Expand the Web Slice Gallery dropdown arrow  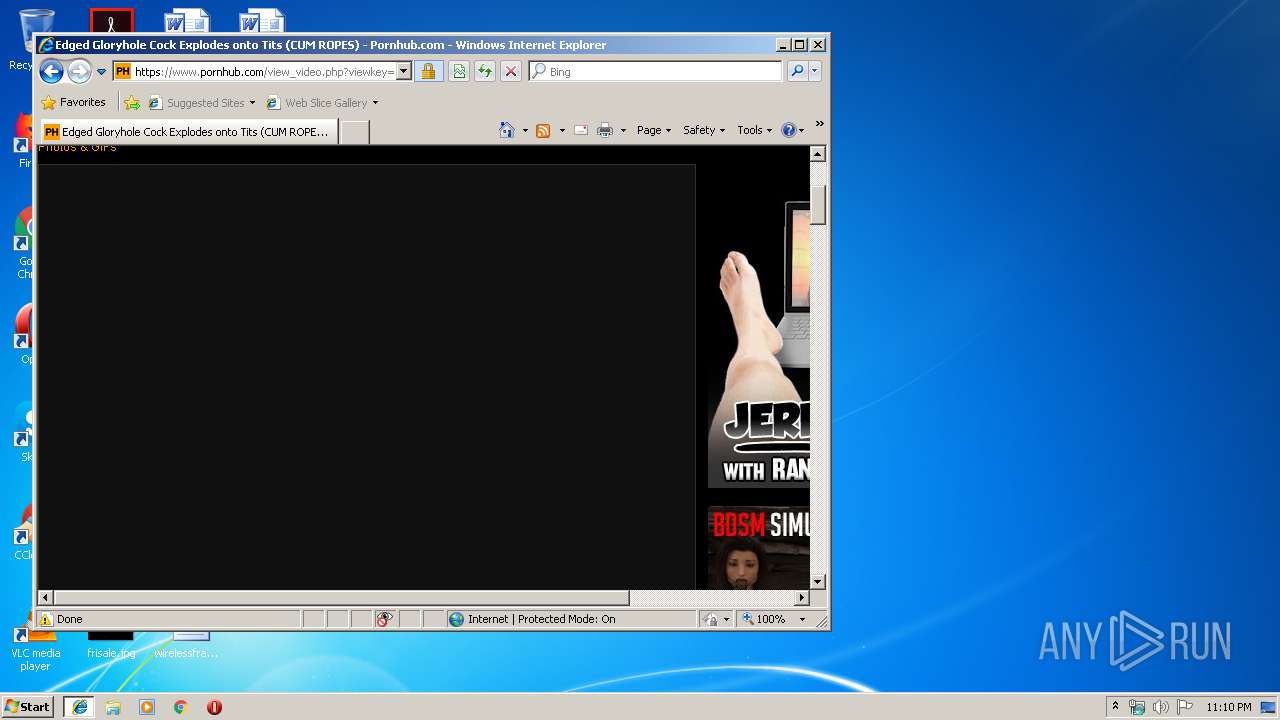[375, 103]
